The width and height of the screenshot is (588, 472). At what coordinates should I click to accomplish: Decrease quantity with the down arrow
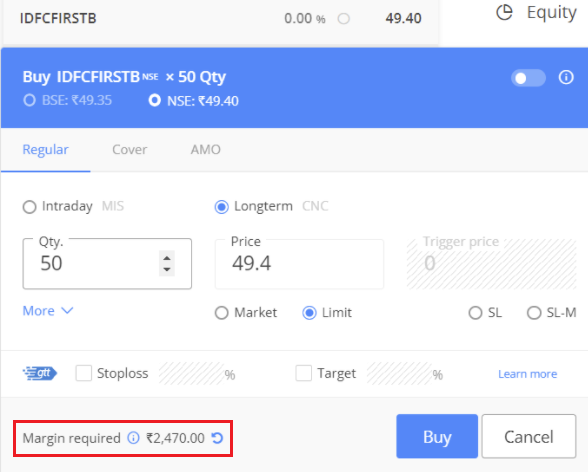click(167, 270)
